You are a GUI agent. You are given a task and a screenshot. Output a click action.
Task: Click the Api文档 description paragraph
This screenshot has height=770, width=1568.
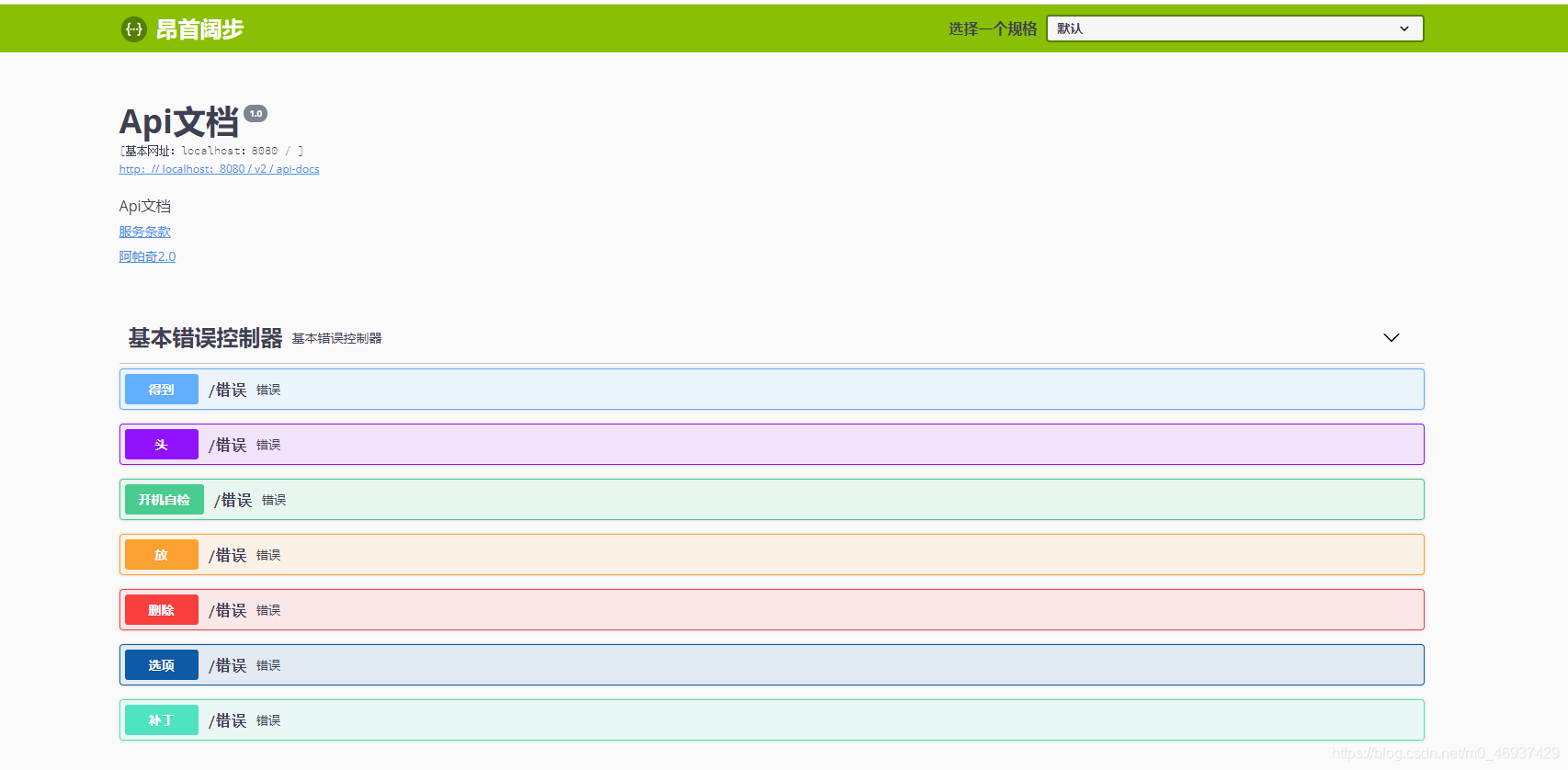tap(144, 206)
